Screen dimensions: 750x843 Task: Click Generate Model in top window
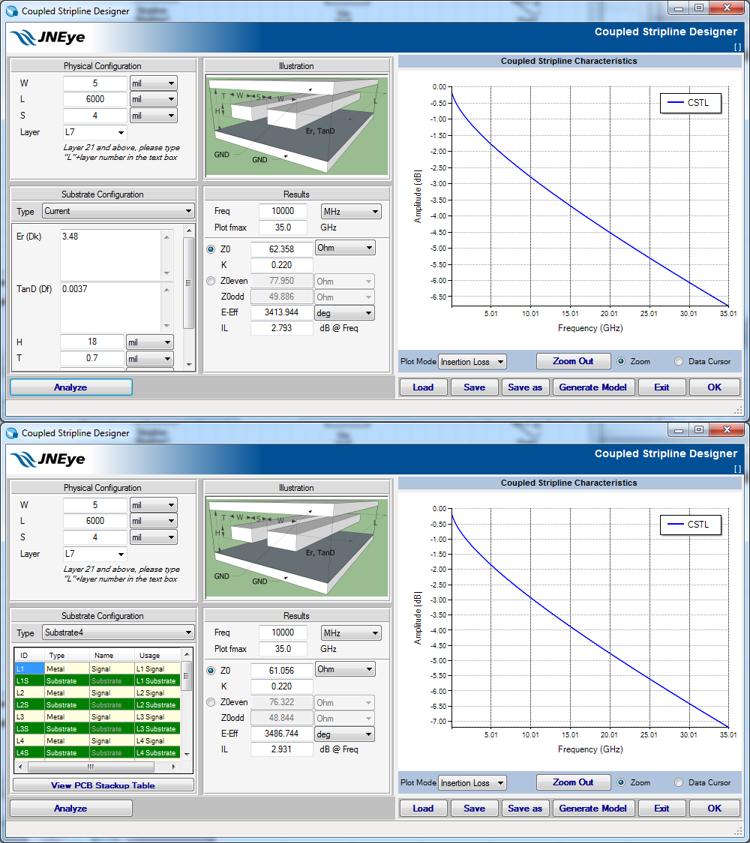pos(593,387)
